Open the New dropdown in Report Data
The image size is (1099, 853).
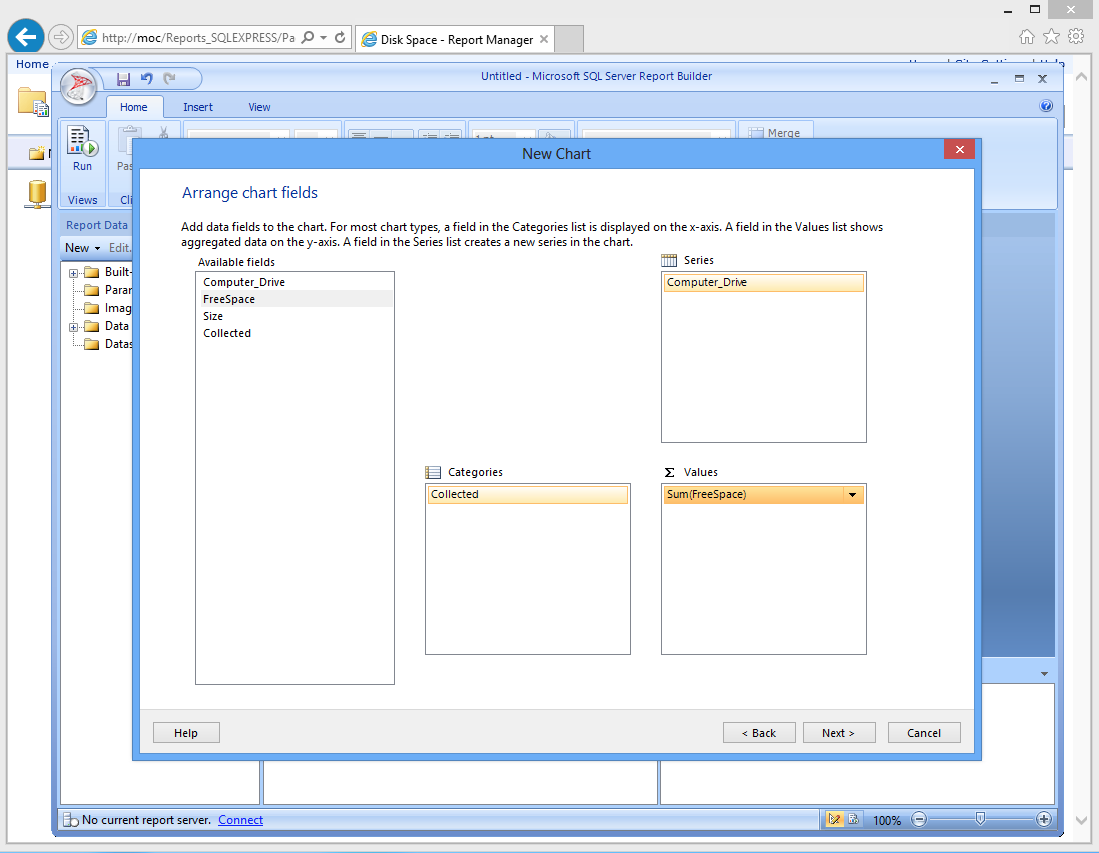[82, 248]
